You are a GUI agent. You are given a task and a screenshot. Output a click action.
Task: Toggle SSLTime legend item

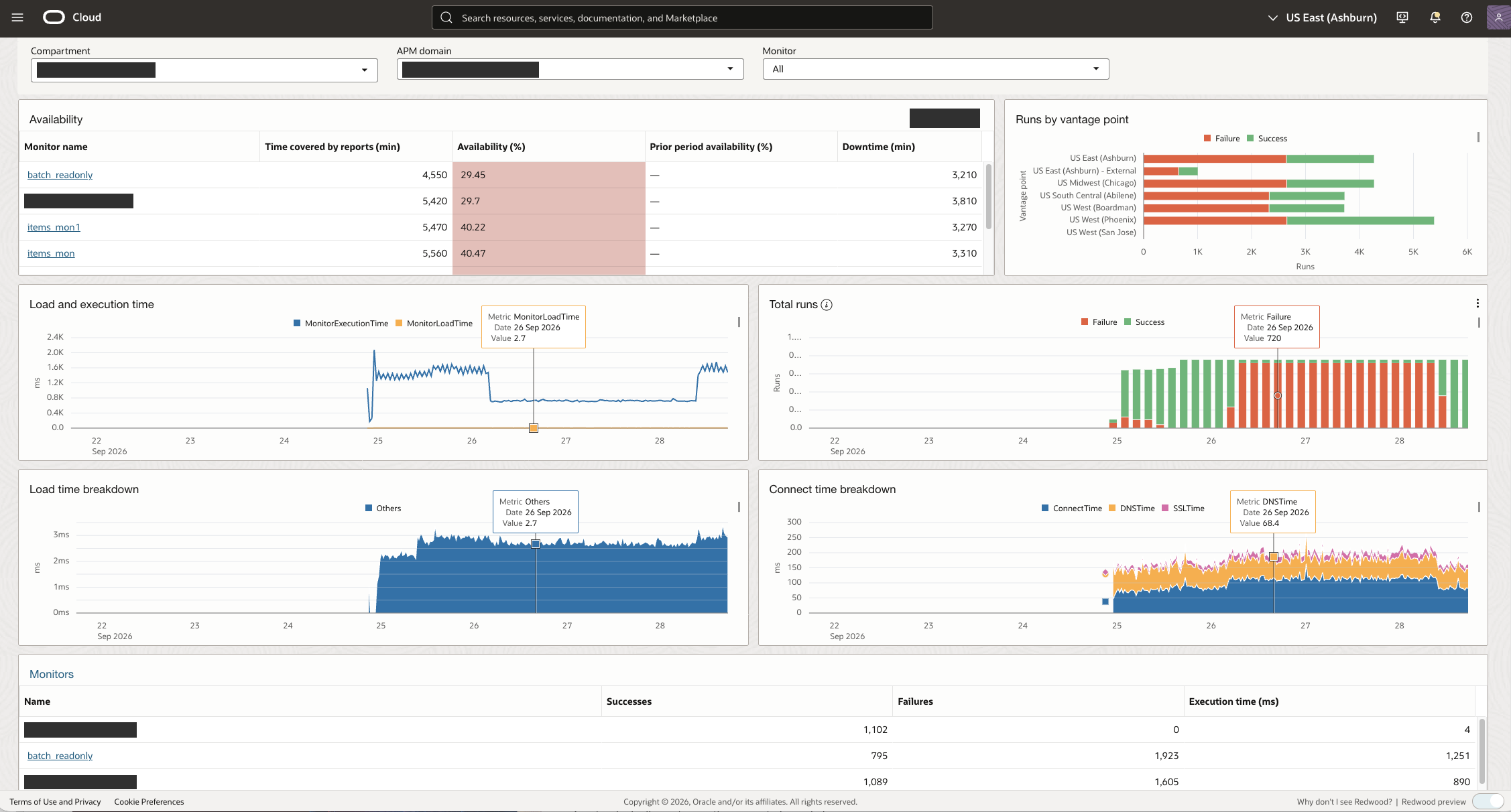[x=1183, y=509]
